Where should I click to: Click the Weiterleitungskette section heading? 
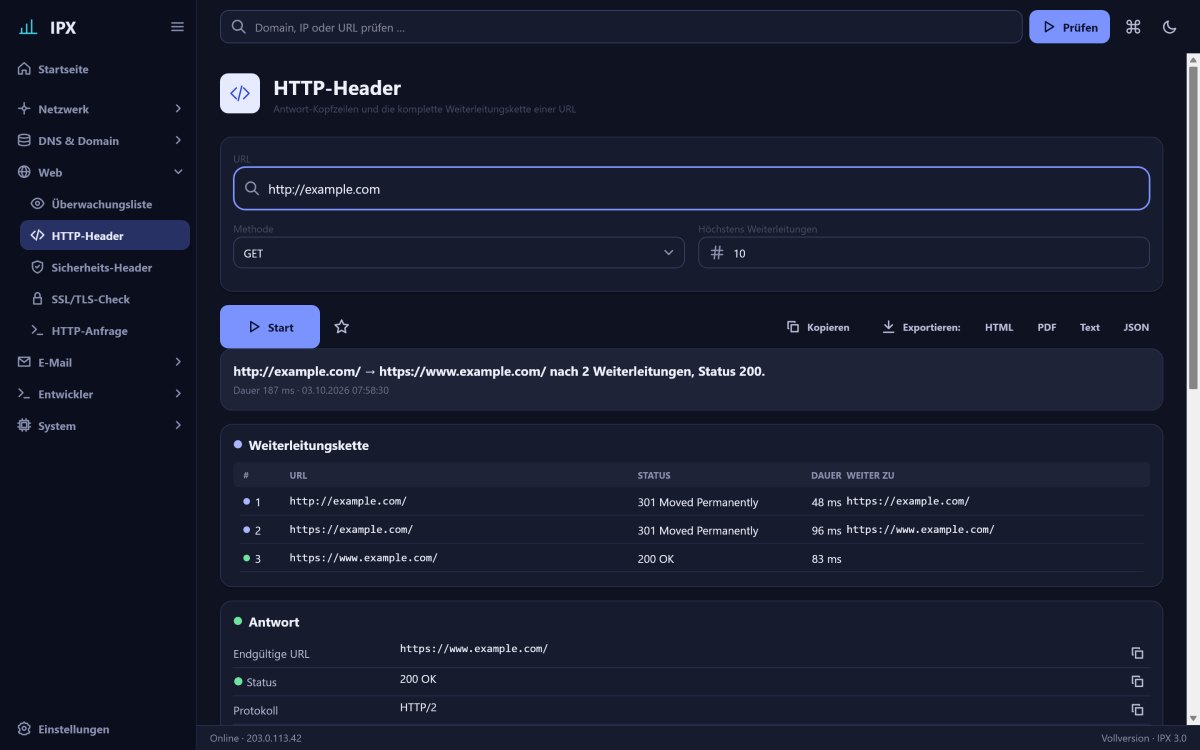pos(309,445)
